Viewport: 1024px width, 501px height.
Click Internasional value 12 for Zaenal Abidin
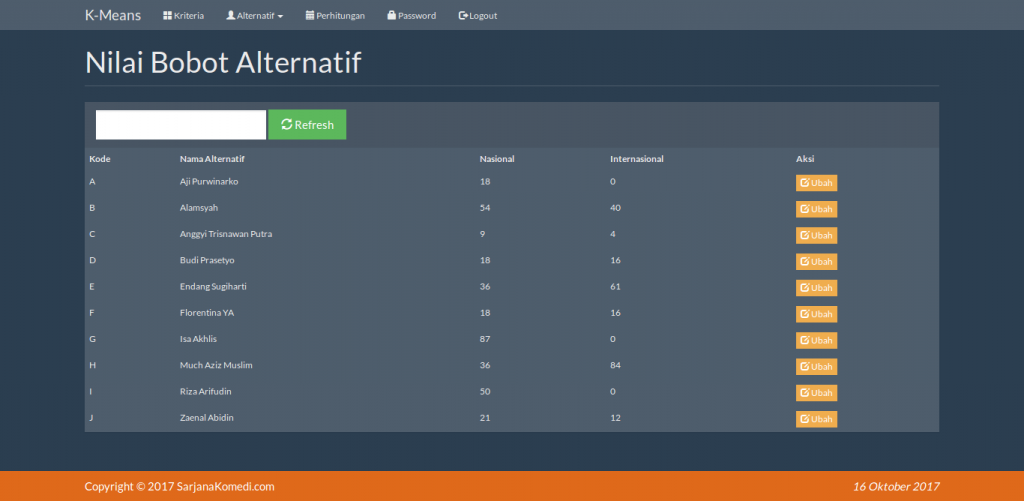pos(615,417)
